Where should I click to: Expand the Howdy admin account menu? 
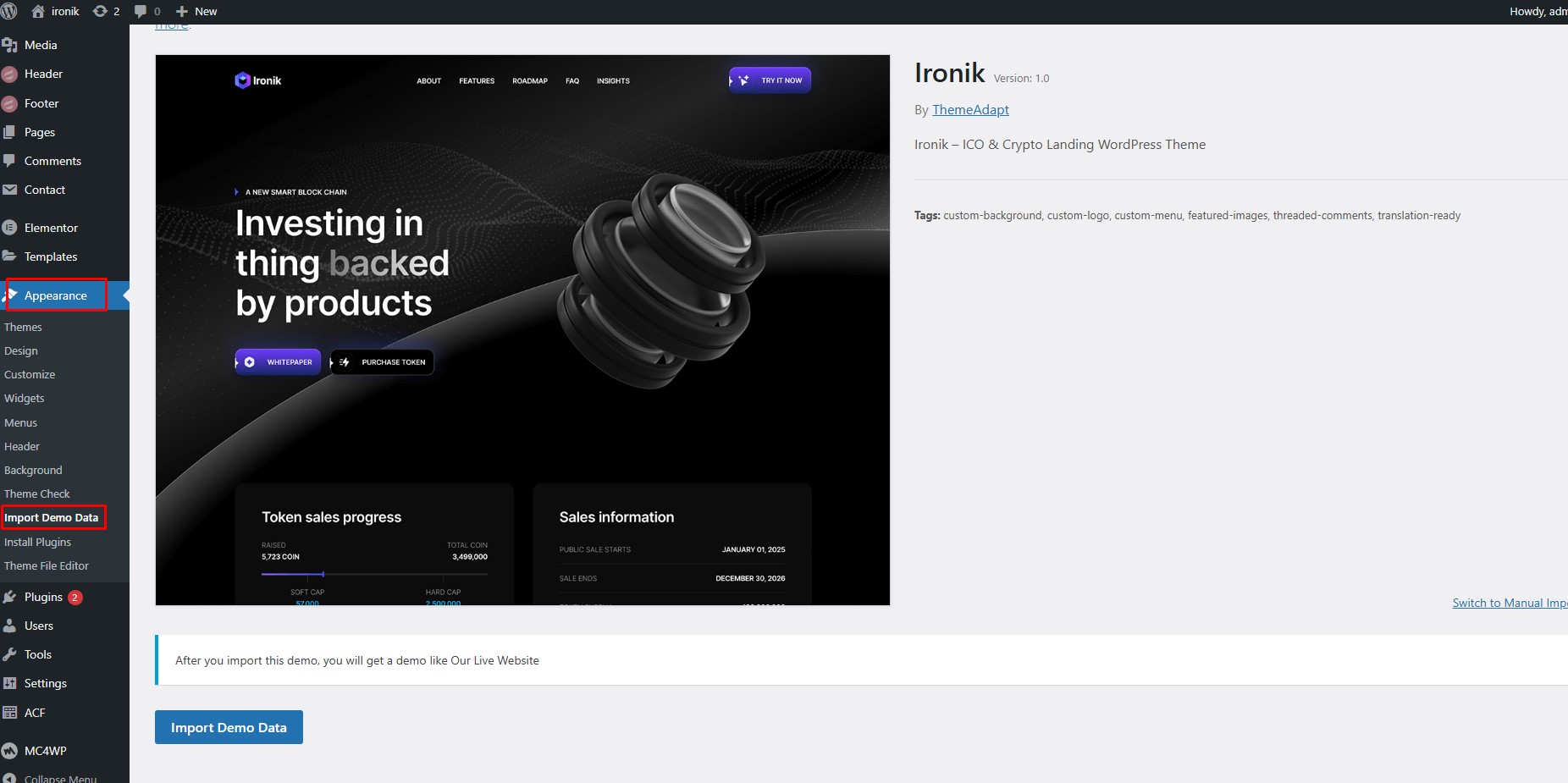tap(1537, 12)
